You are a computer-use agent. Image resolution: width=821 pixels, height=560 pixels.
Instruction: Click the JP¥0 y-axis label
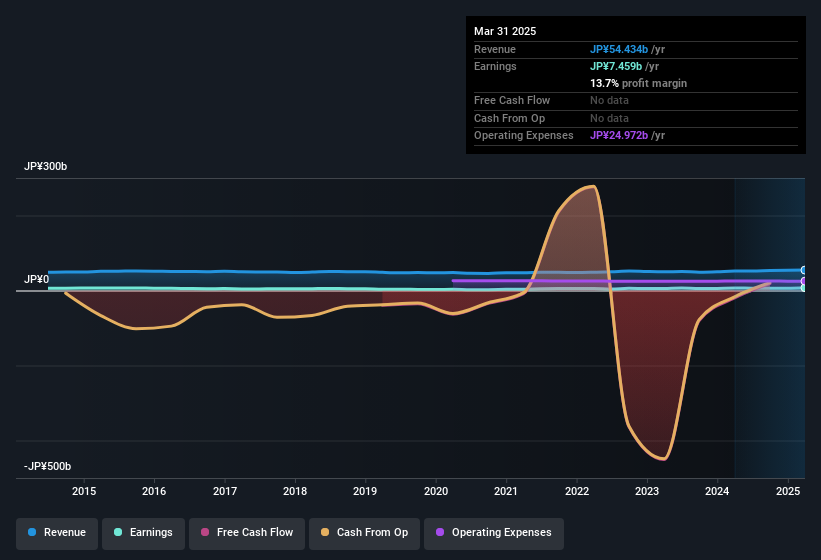[x=36, y=279]
